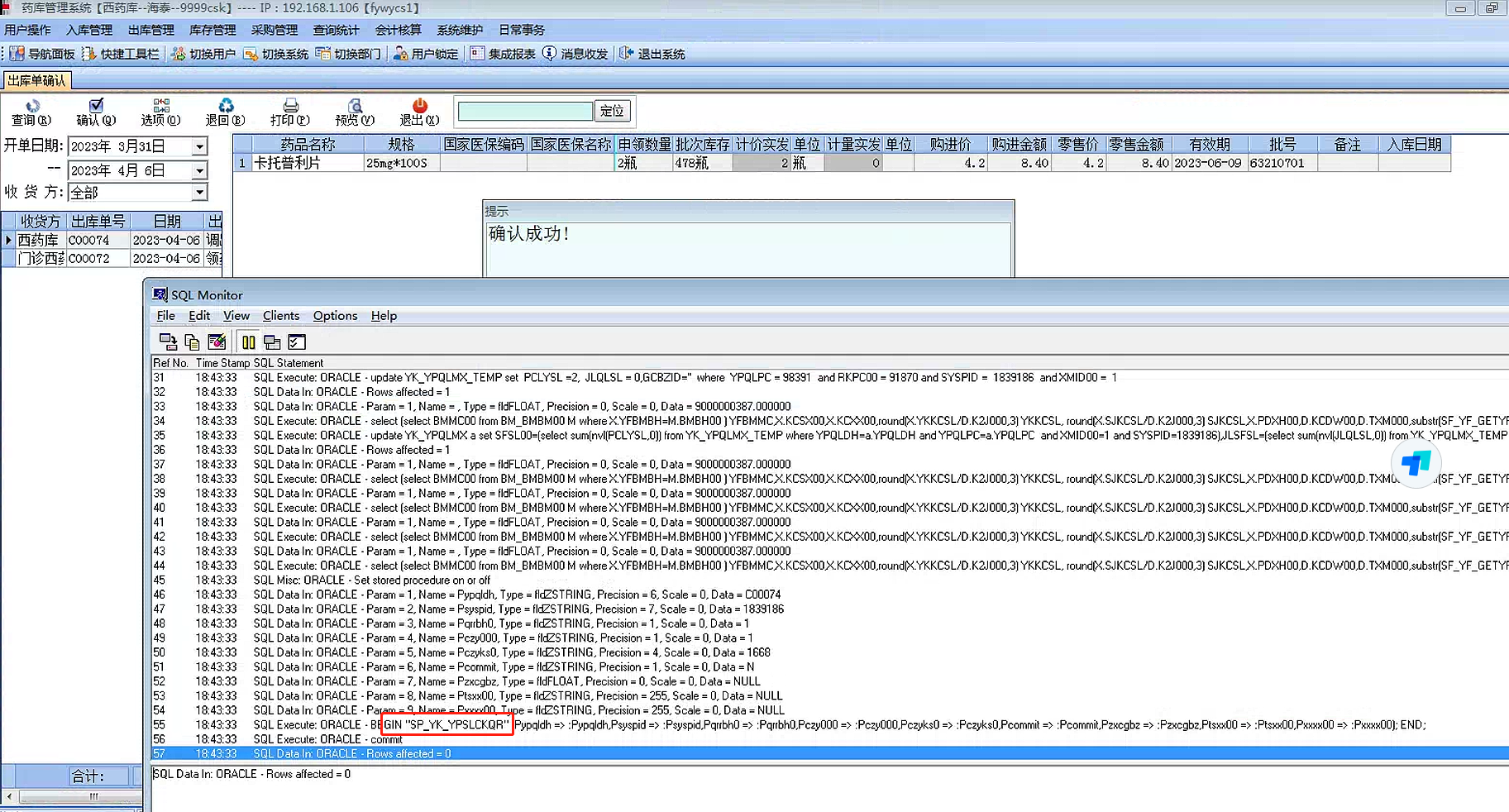
Task: Print using the 打印 icon
Action: tap(290, 112)
